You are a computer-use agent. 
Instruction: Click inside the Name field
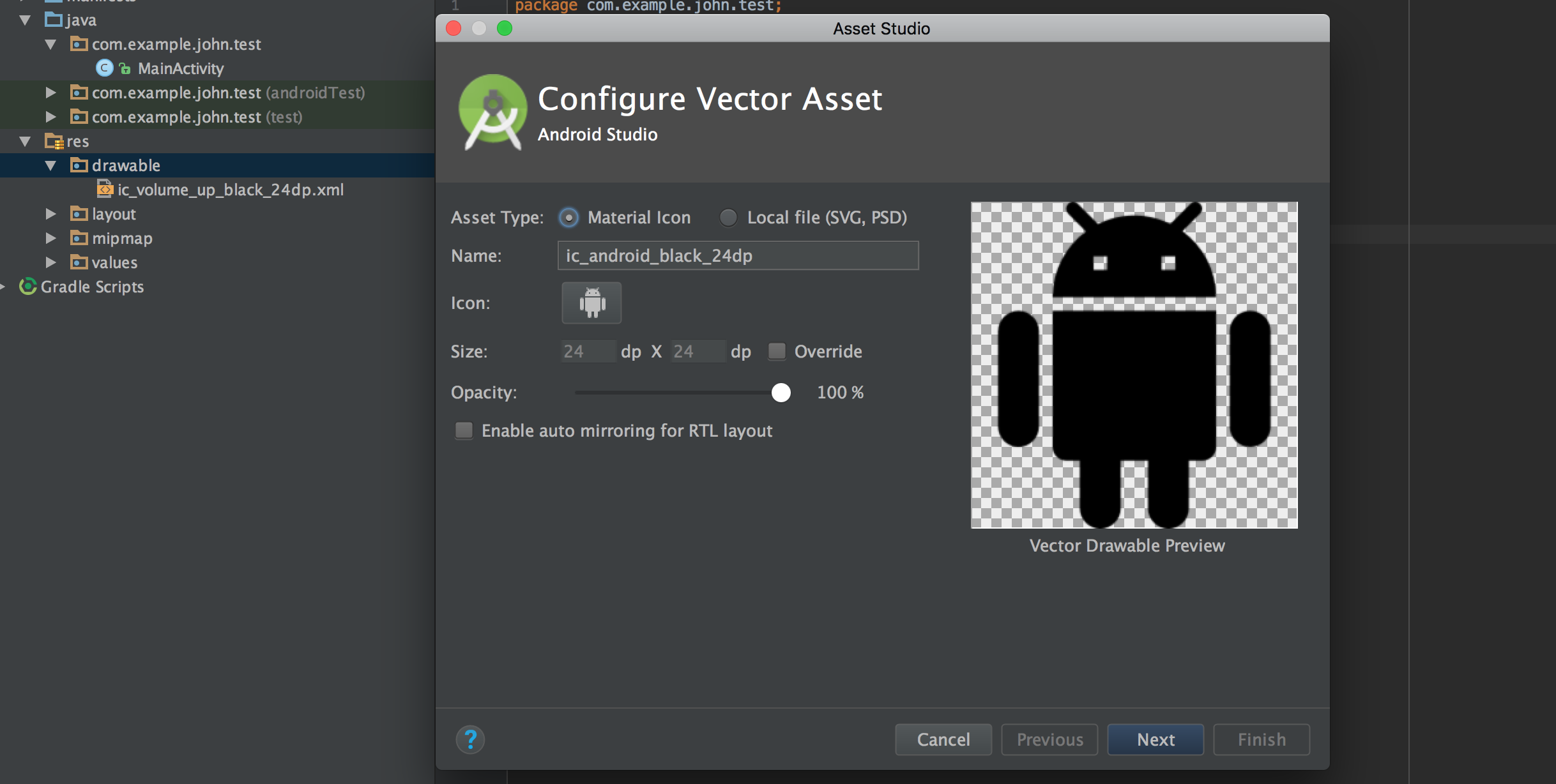point(737,255)
